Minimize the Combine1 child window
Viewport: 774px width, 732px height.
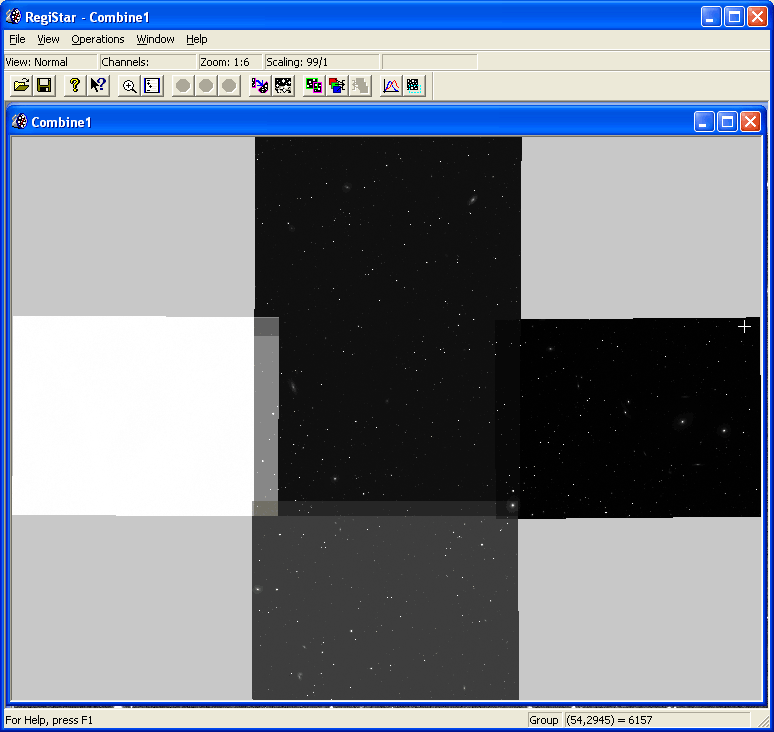[704, 122]
